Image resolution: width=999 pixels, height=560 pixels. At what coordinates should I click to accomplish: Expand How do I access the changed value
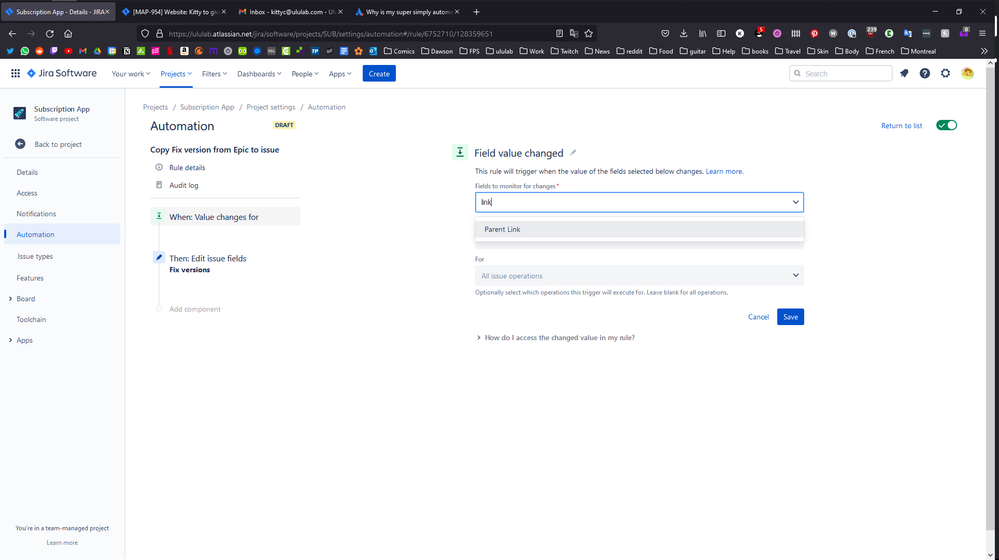coord(556,338)
